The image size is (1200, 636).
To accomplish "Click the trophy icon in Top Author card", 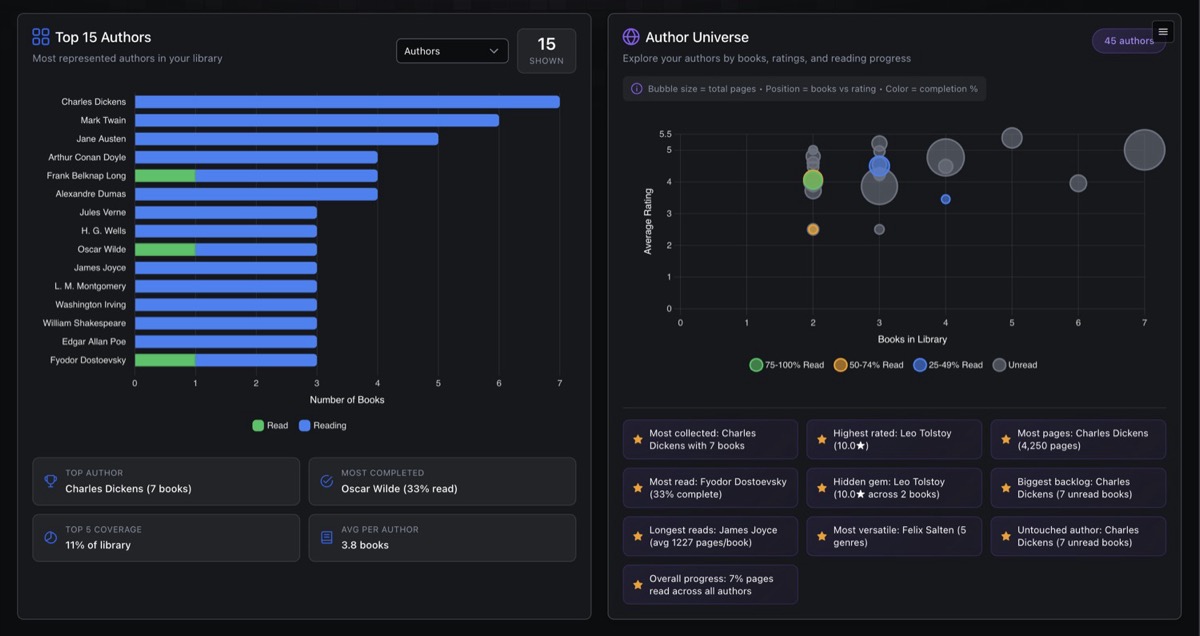I will tap(50, 481).
